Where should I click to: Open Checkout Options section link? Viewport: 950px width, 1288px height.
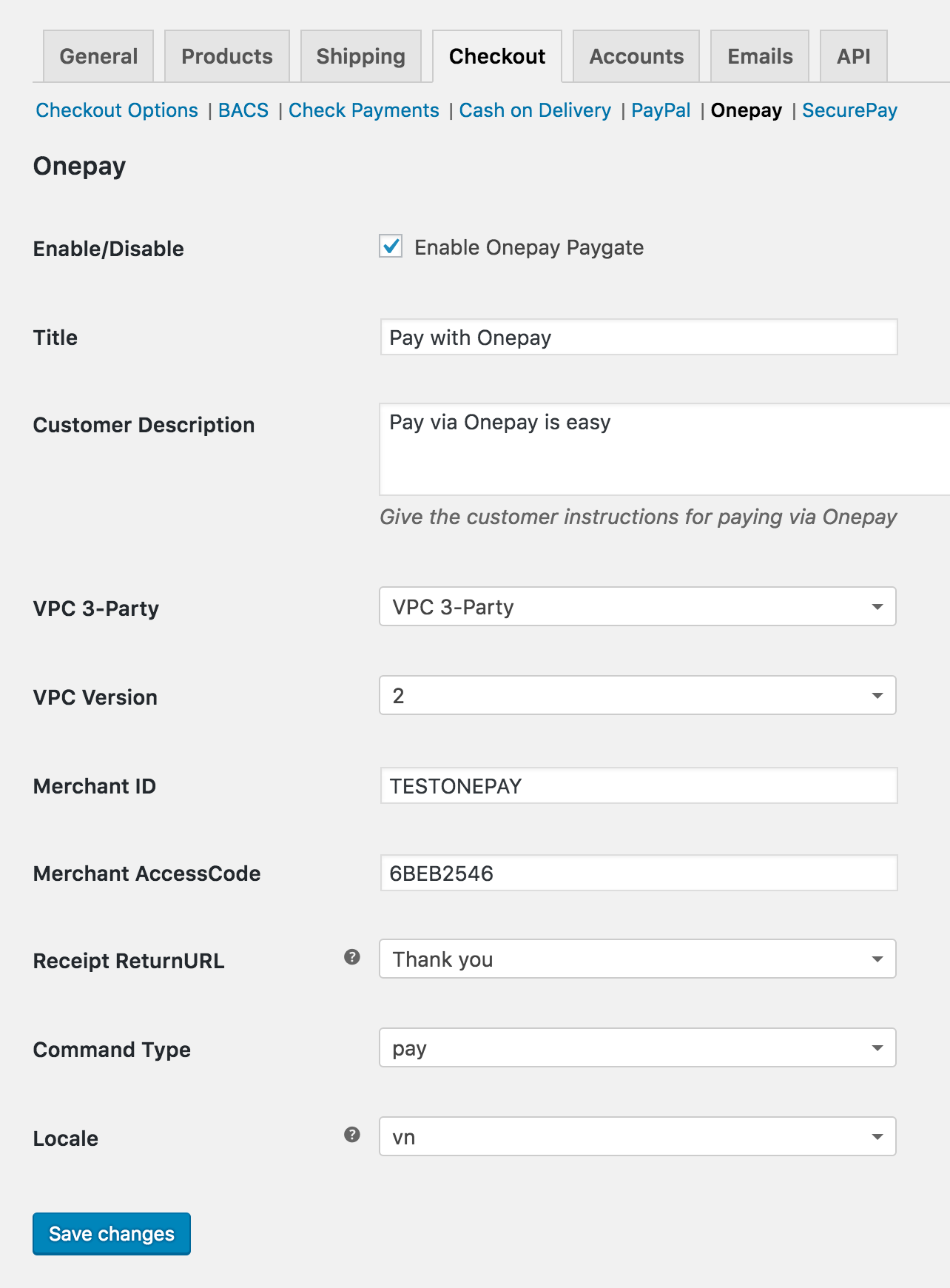(x=117, y=110)
